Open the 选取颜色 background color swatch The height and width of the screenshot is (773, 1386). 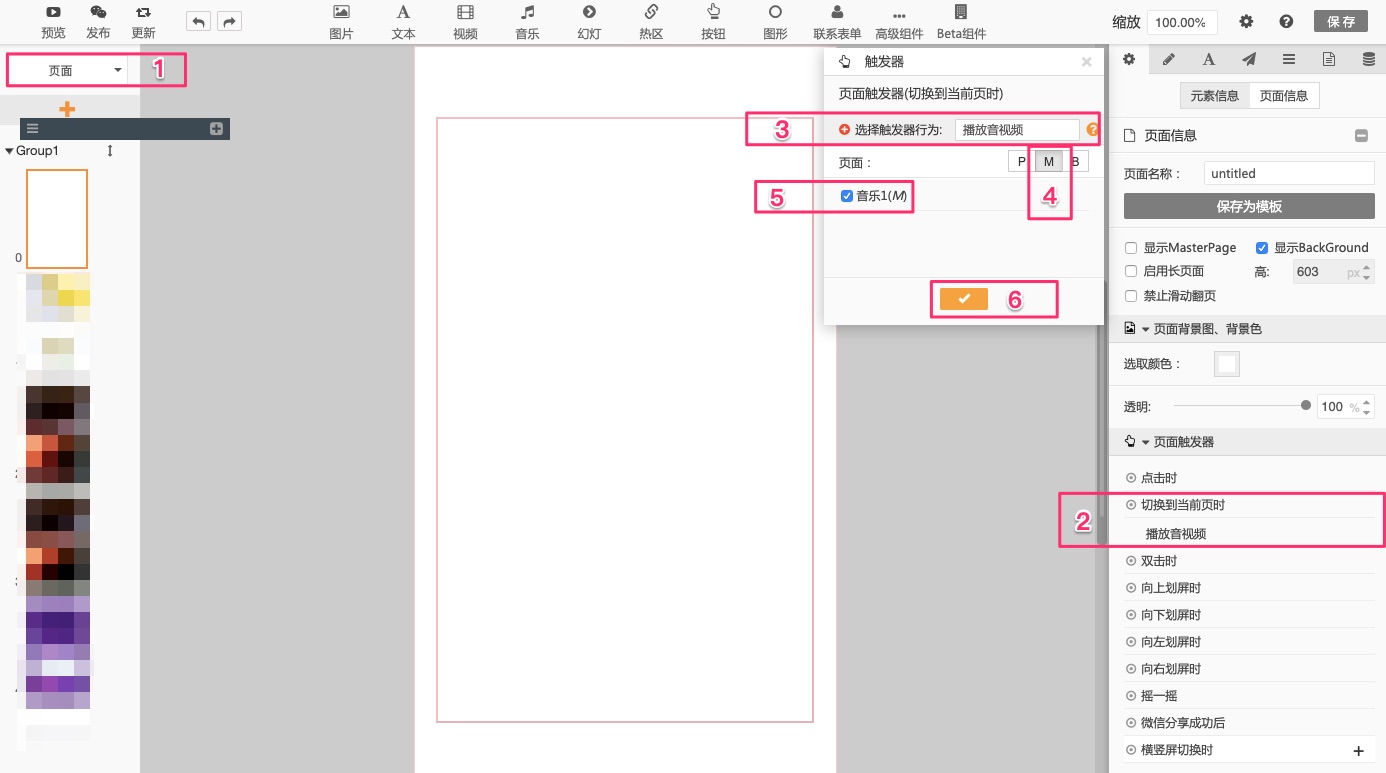pos(1226,364)
